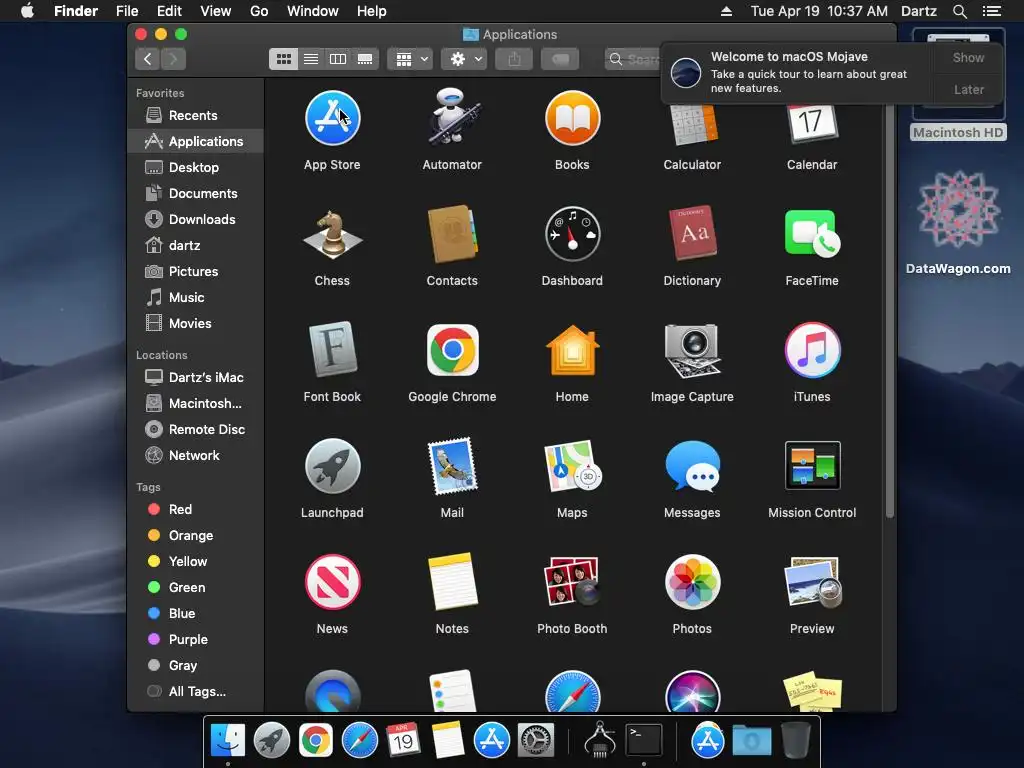This screenshot has width=1024, height=768.
Task: Open the Photos app icon
Action: 692,582
